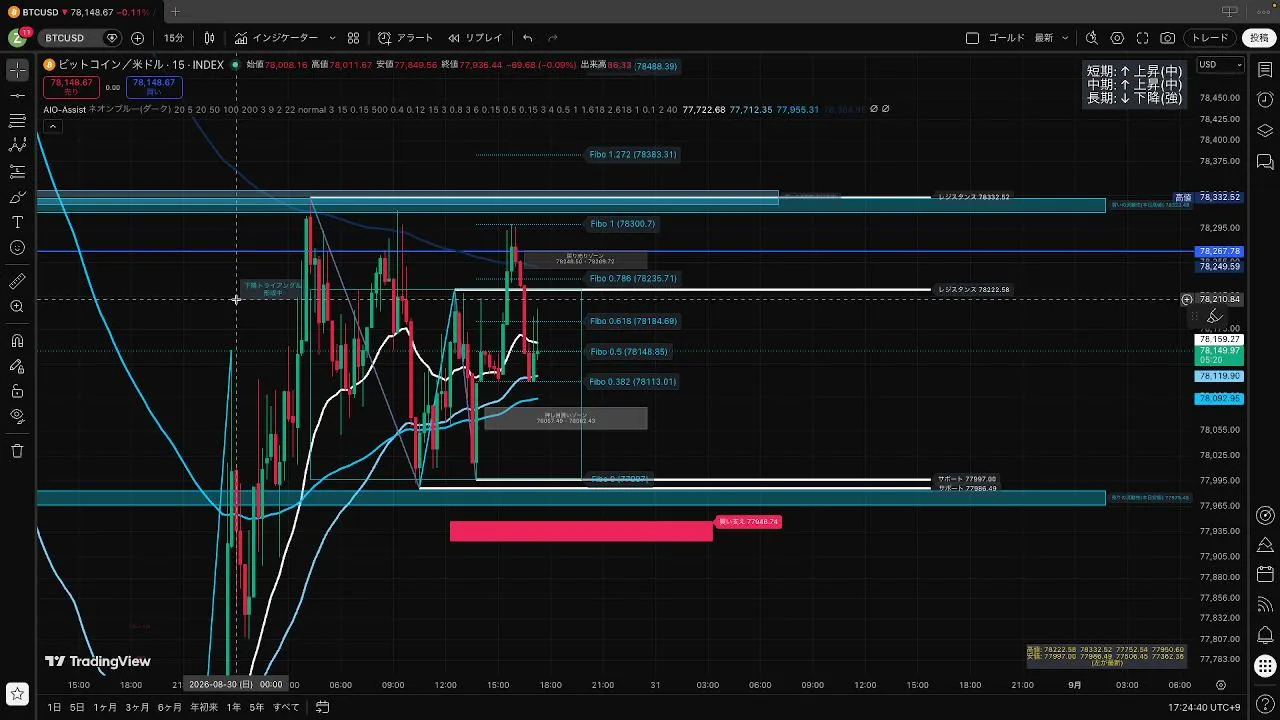The image size is (1280, 720).
Task: Collapse the indicator legend chevron
Action: 52,126
